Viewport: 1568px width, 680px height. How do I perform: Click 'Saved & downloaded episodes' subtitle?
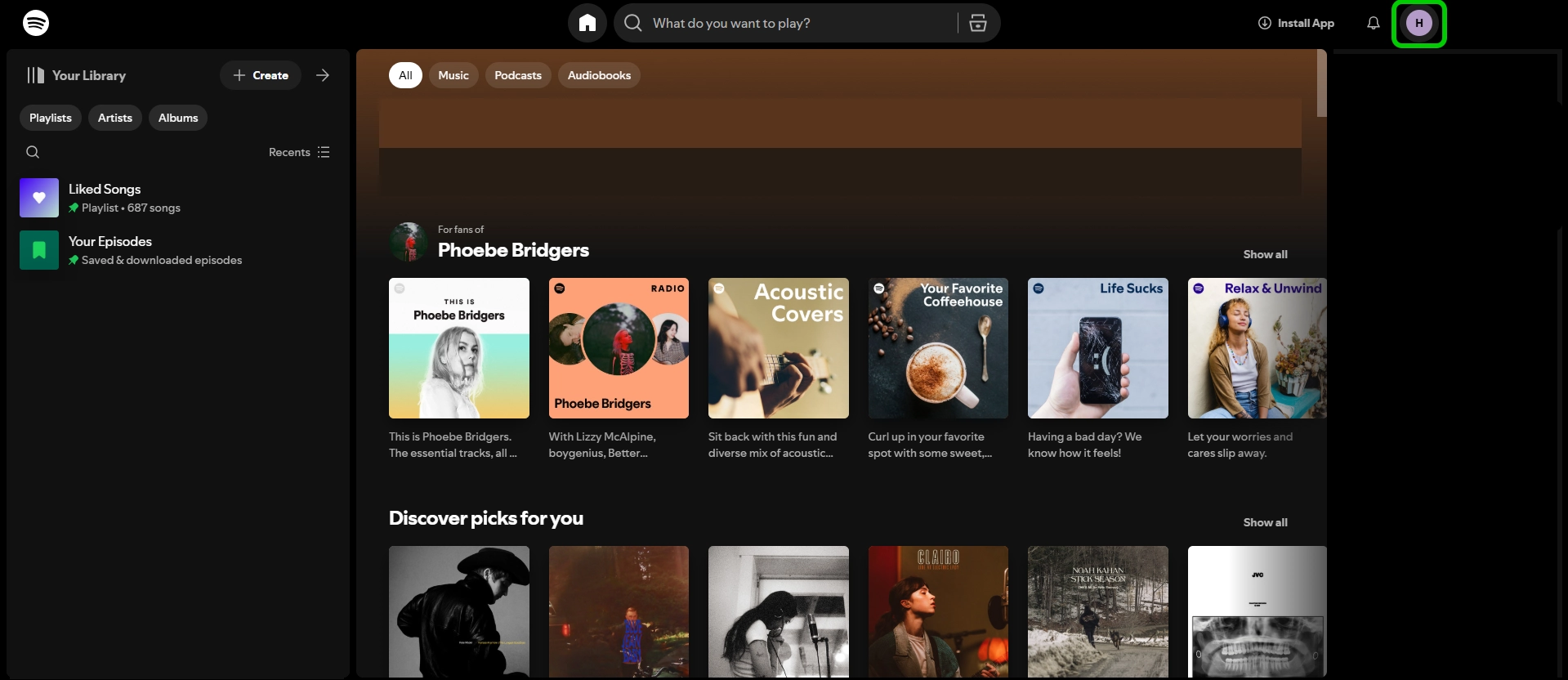(x=162, y=260)
